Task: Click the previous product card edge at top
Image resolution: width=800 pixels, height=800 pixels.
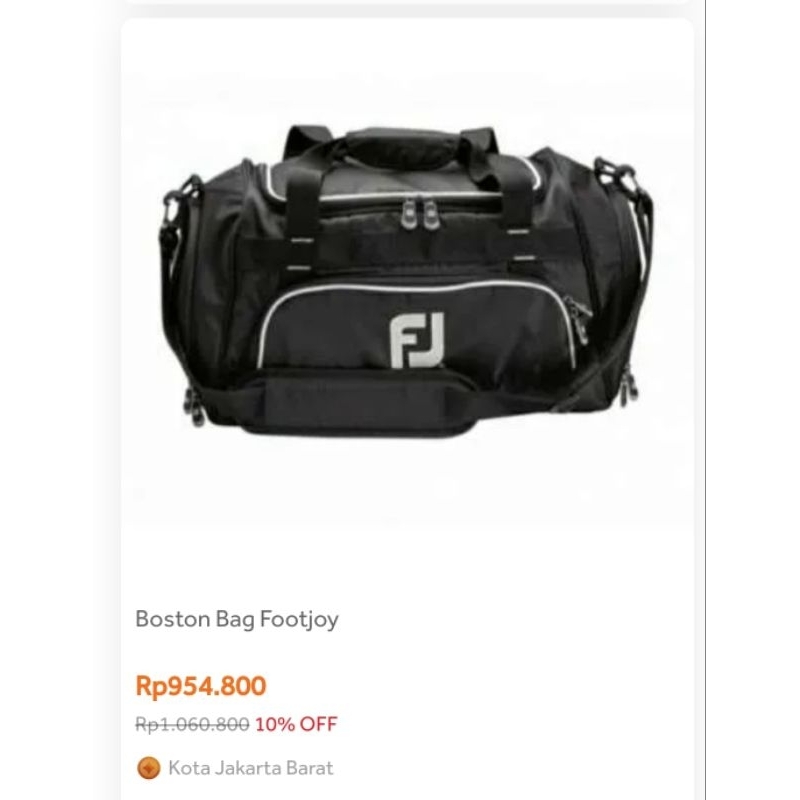Action: 407,2
